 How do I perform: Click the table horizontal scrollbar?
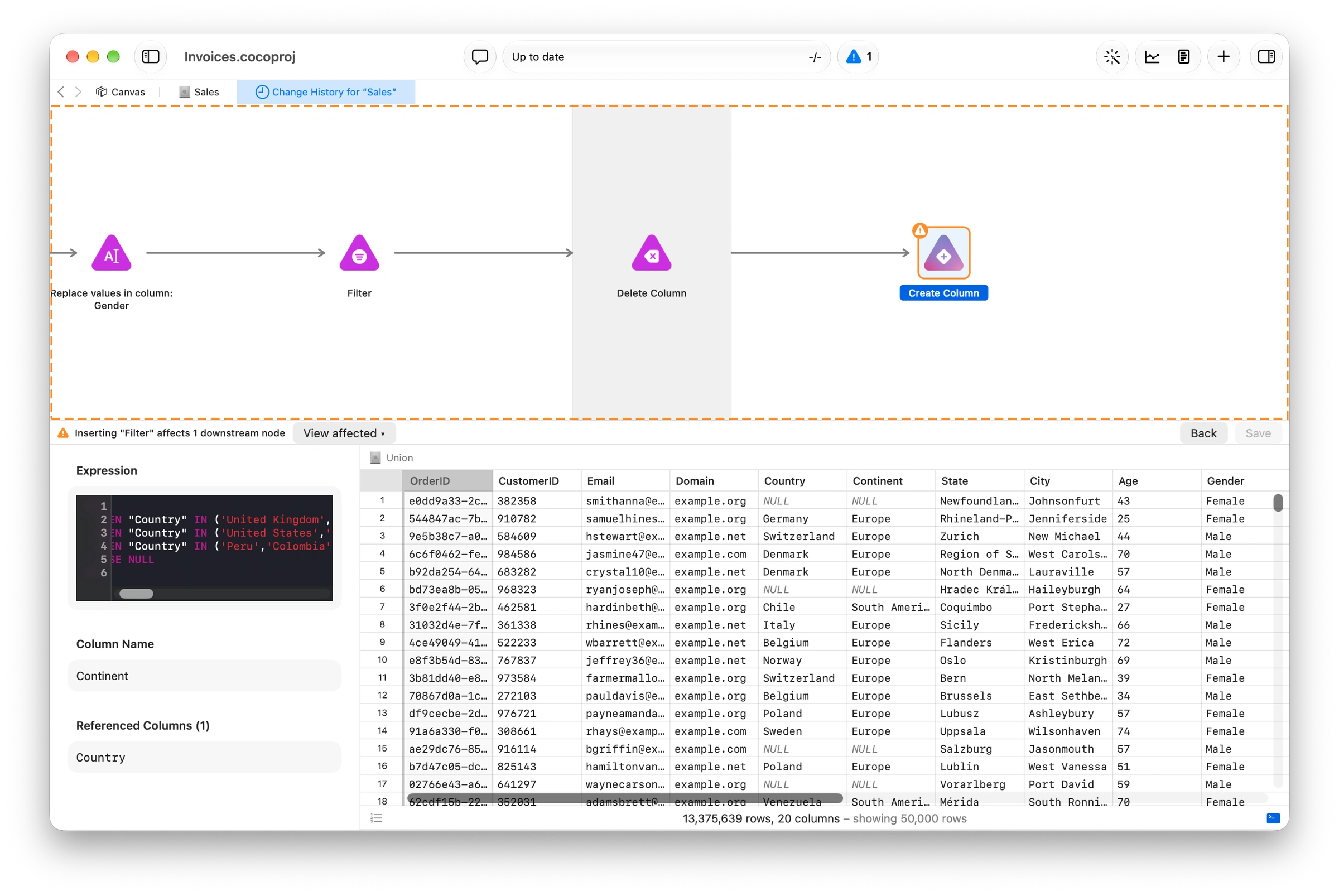(x=625, y=798)
